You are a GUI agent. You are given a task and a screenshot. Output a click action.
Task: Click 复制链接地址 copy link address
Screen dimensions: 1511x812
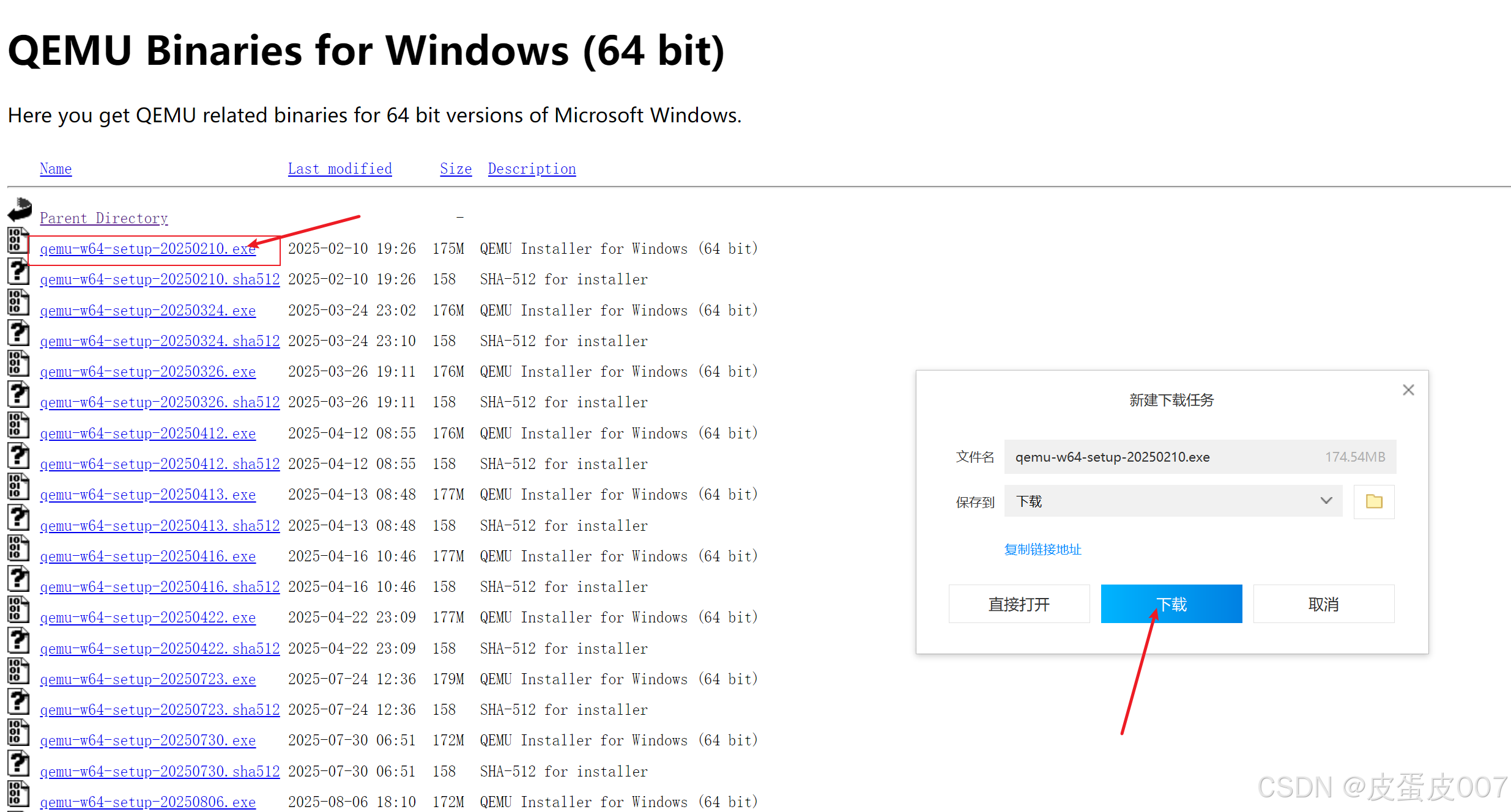1042,549
